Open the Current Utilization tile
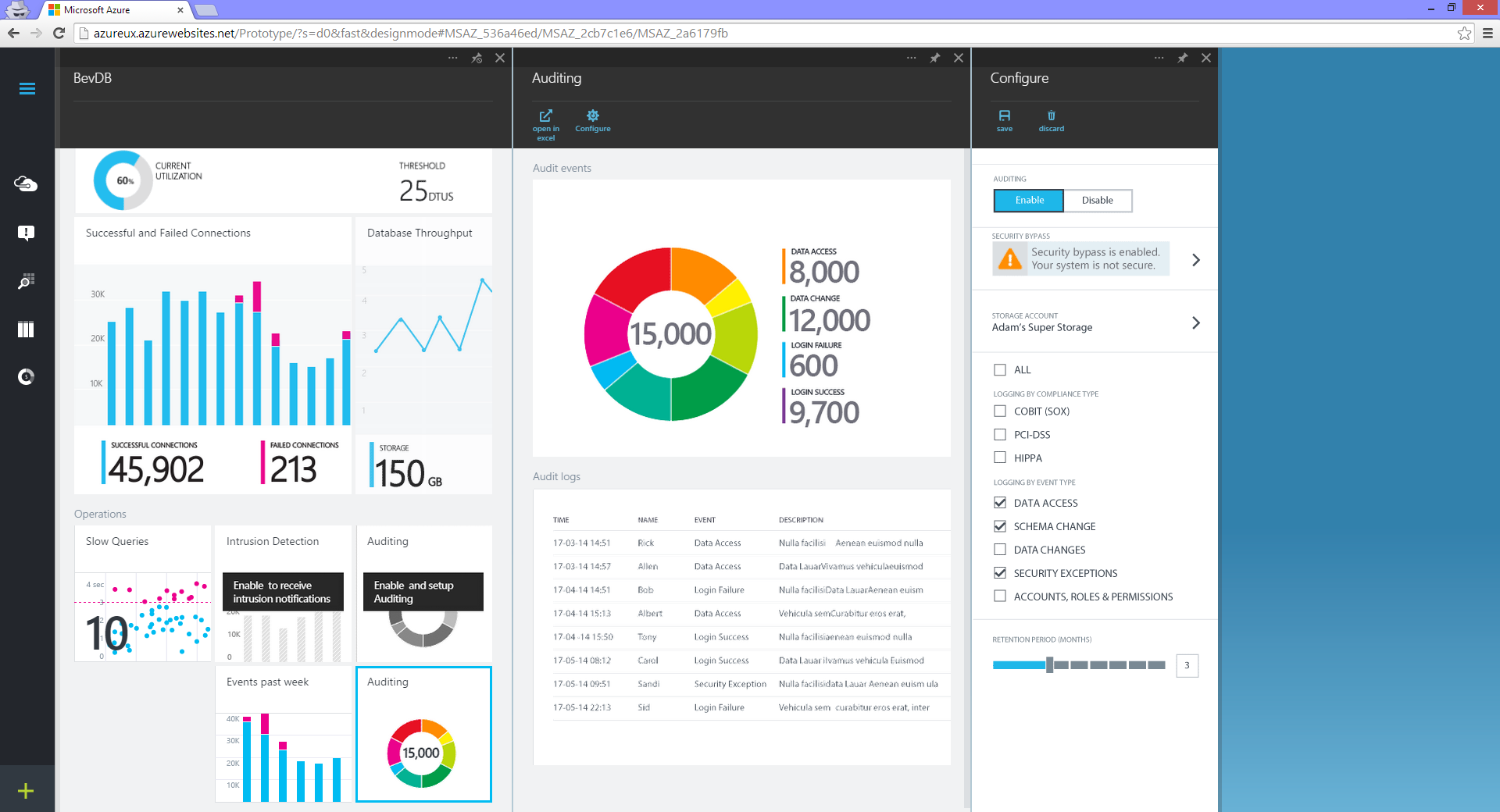This screenshot has height=812, width=1500. click(284, 181)
